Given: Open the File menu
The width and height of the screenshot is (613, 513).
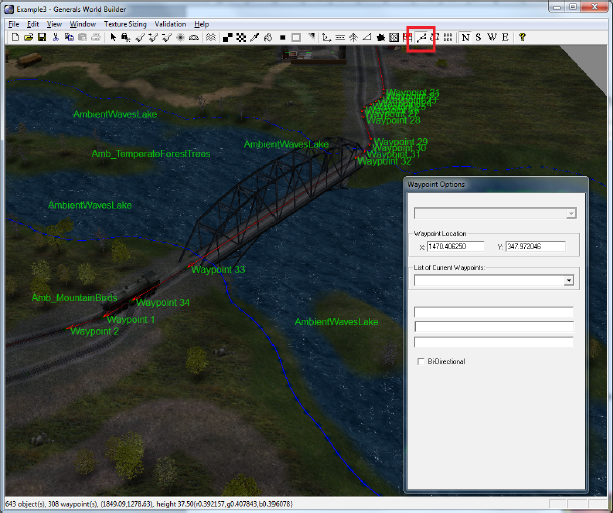Looking at the screenshot, I should (x=14, y=24).
